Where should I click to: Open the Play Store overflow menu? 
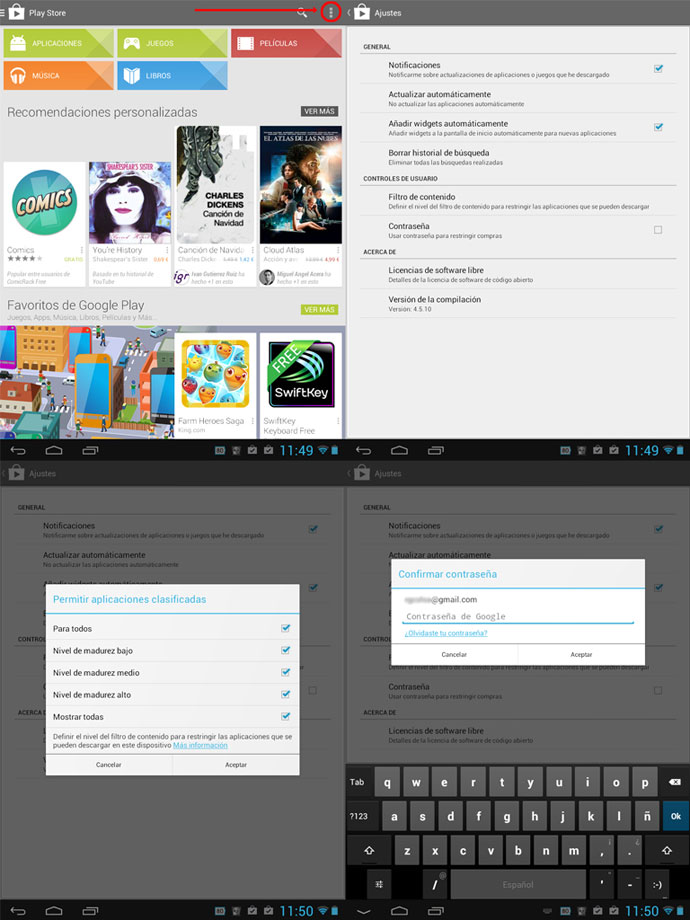331,12
